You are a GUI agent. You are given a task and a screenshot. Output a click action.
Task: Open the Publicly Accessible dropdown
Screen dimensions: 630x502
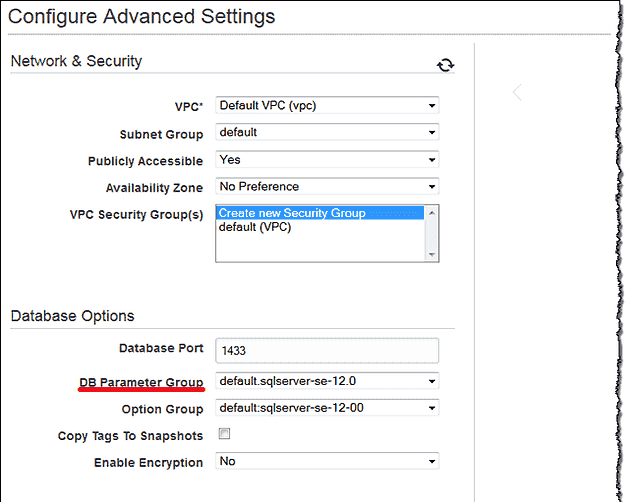click(327, 160)
